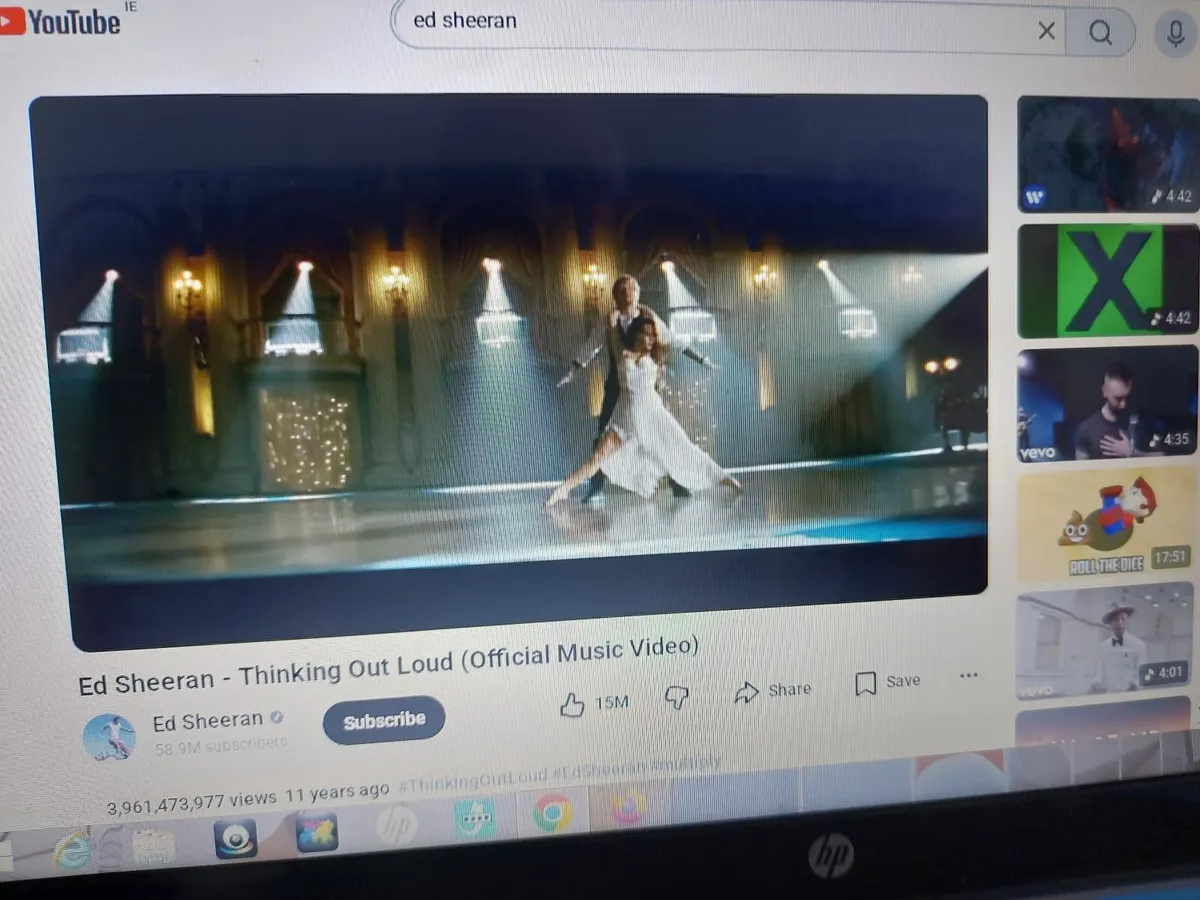Click the YouTube logo to go home

coord(62,20)
